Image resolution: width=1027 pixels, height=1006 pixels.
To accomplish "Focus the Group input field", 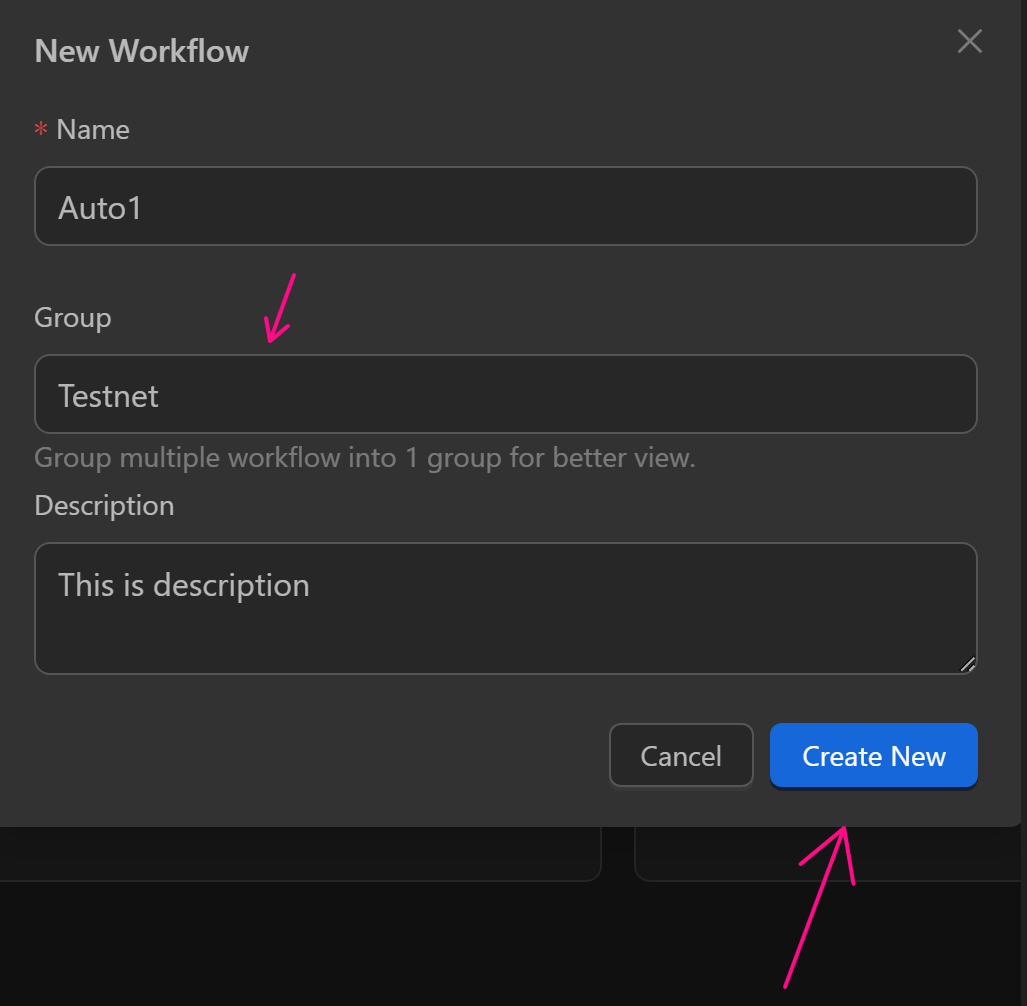I will [505, 394].
